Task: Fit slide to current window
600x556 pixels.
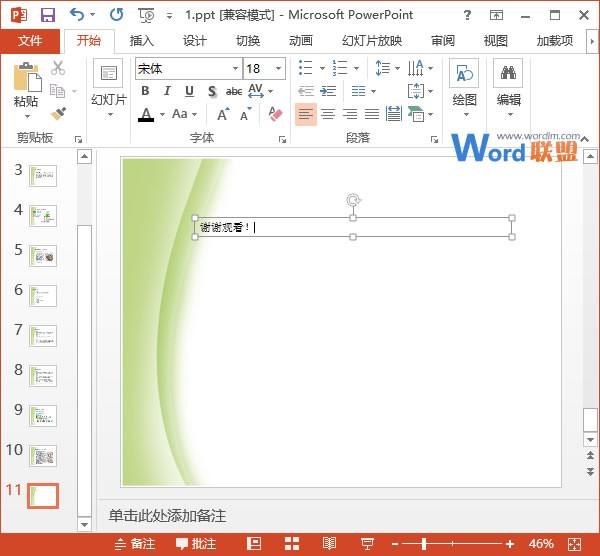Action: point(575,544)
